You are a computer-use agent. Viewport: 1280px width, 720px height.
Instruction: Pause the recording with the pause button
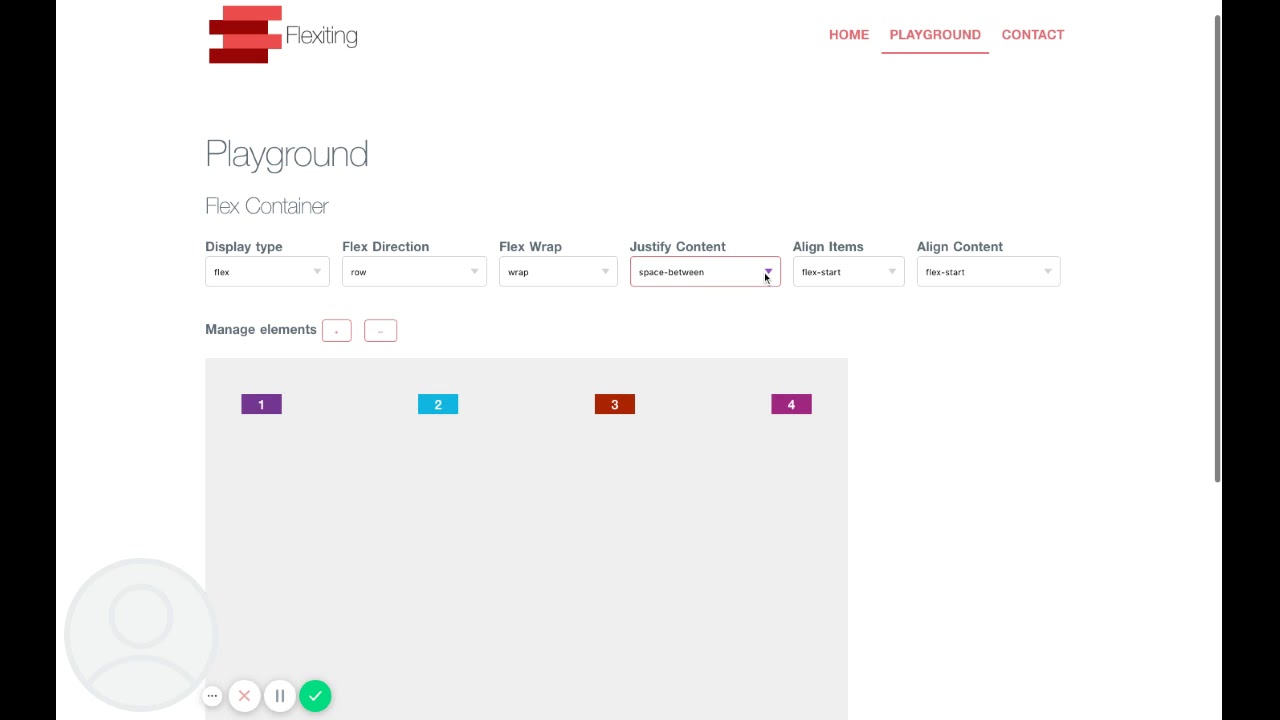[x=280, y=696]
